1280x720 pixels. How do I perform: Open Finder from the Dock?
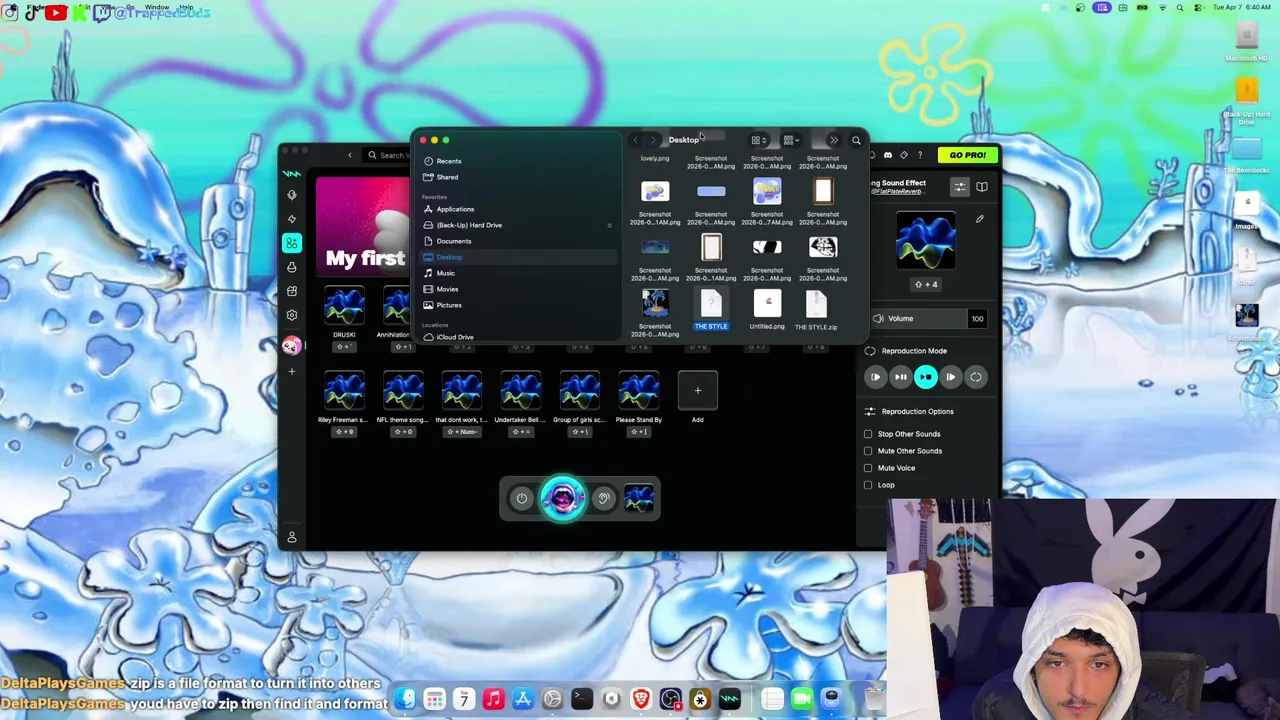[x=404, y=699]
